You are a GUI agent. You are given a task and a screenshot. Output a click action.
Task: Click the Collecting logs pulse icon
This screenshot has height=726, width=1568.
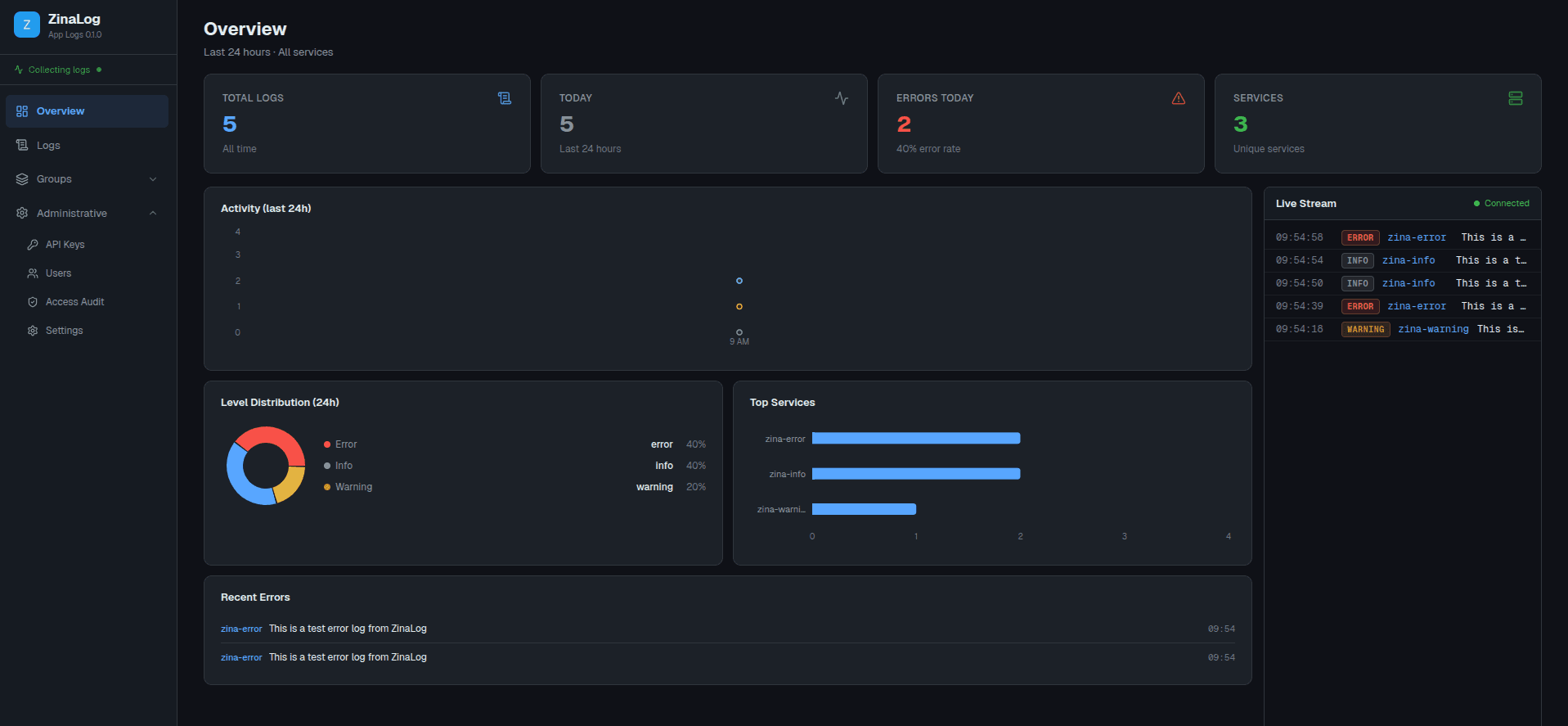(x=19, y=70)
